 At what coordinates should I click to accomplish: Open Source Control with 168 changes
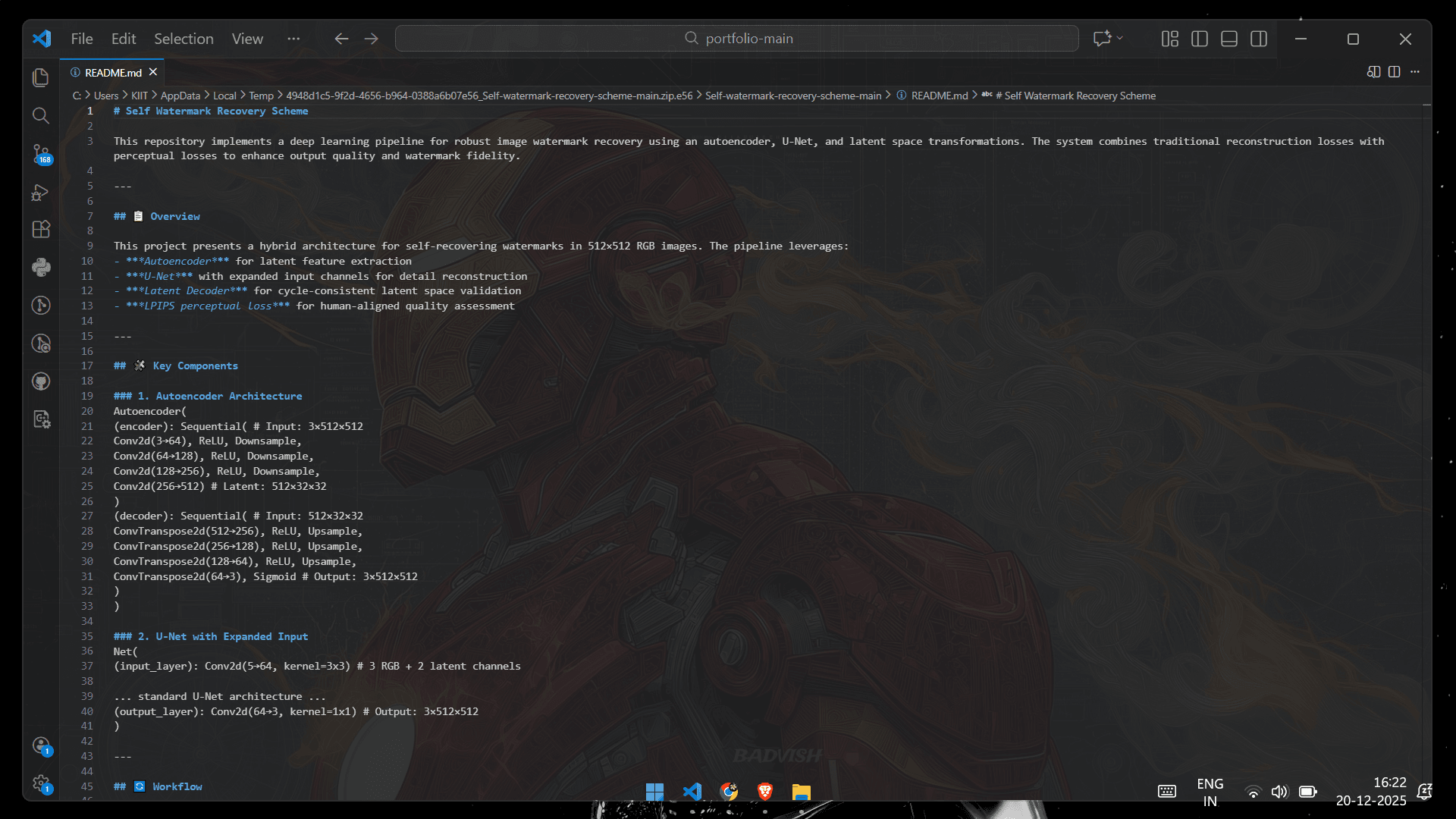[41, 154]
